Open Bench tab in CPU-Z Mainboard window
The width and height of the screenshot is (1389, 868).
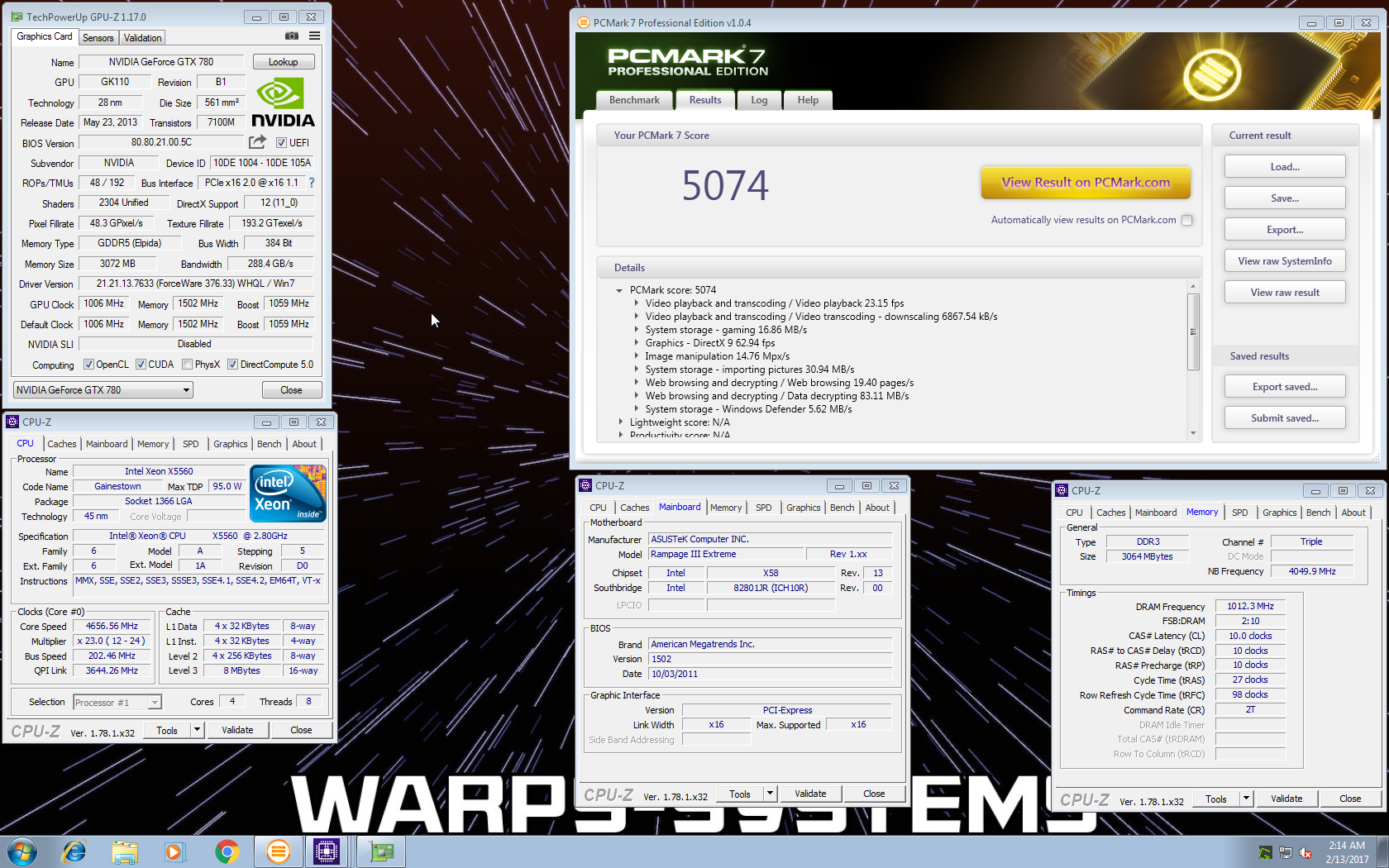(842, 508)
